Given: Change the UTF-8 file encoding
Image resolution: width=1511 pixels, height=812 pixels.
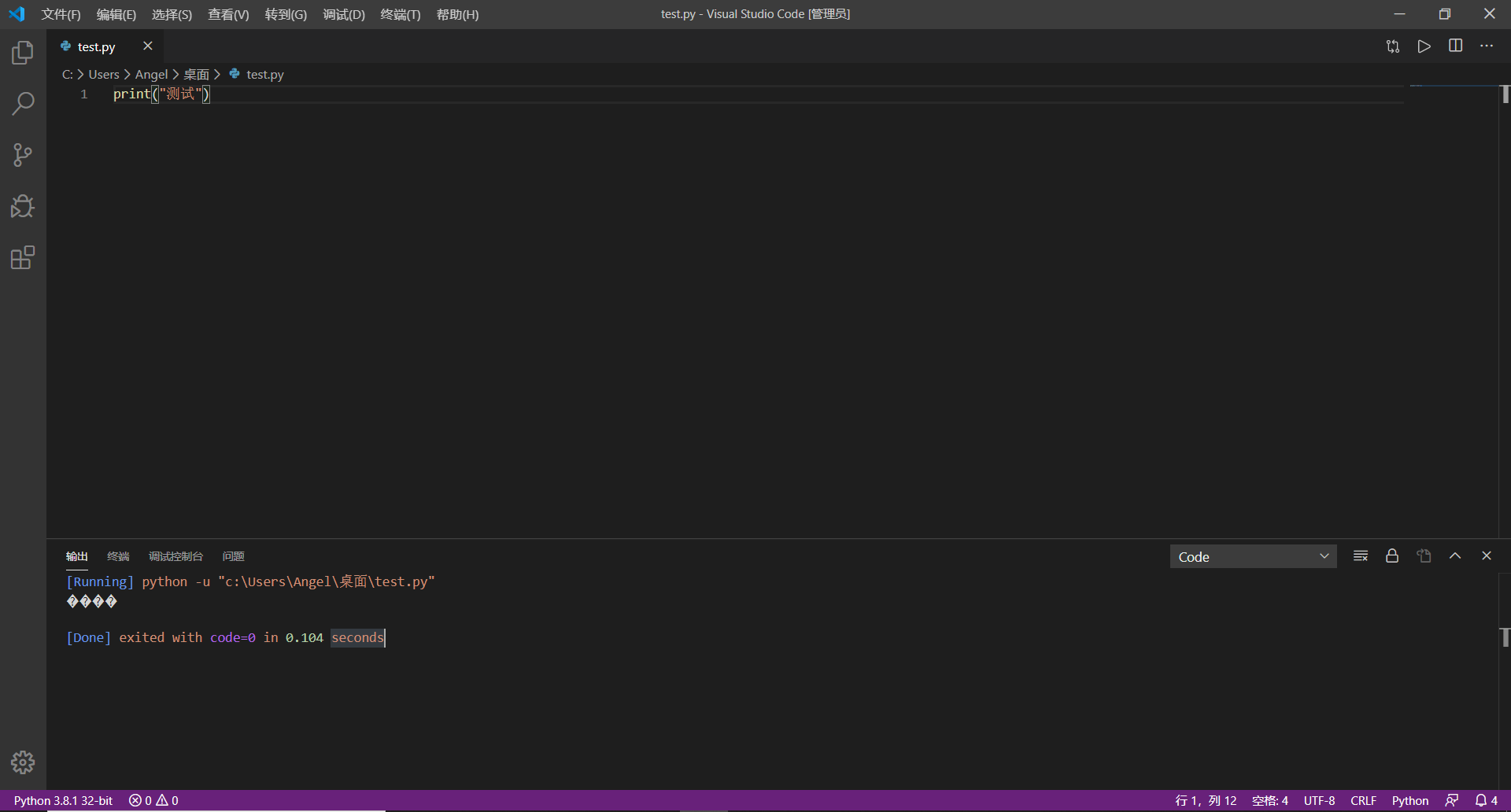Looking at the screenshot, I should click(1319, 800).
